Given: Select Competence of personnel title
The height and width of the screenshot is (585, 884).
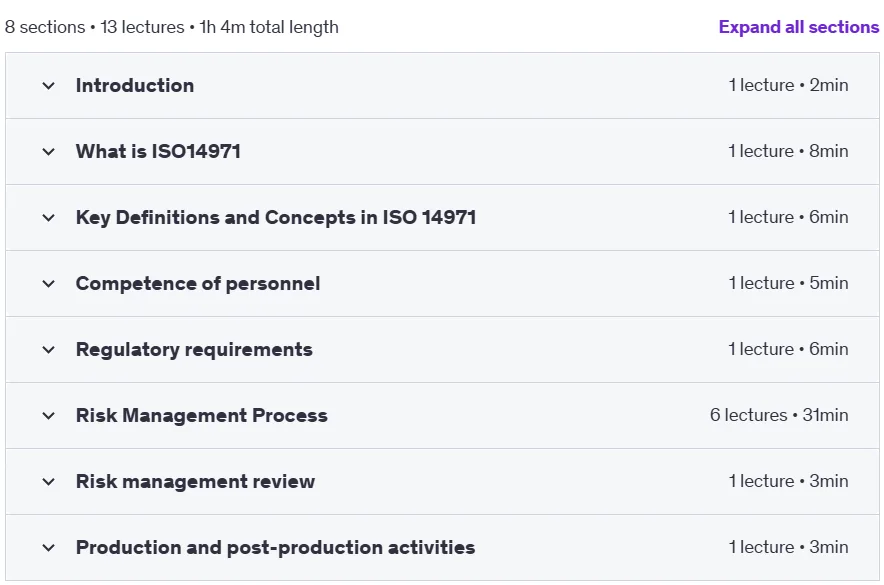Looking at the screenshot, I should pos(198,283).
